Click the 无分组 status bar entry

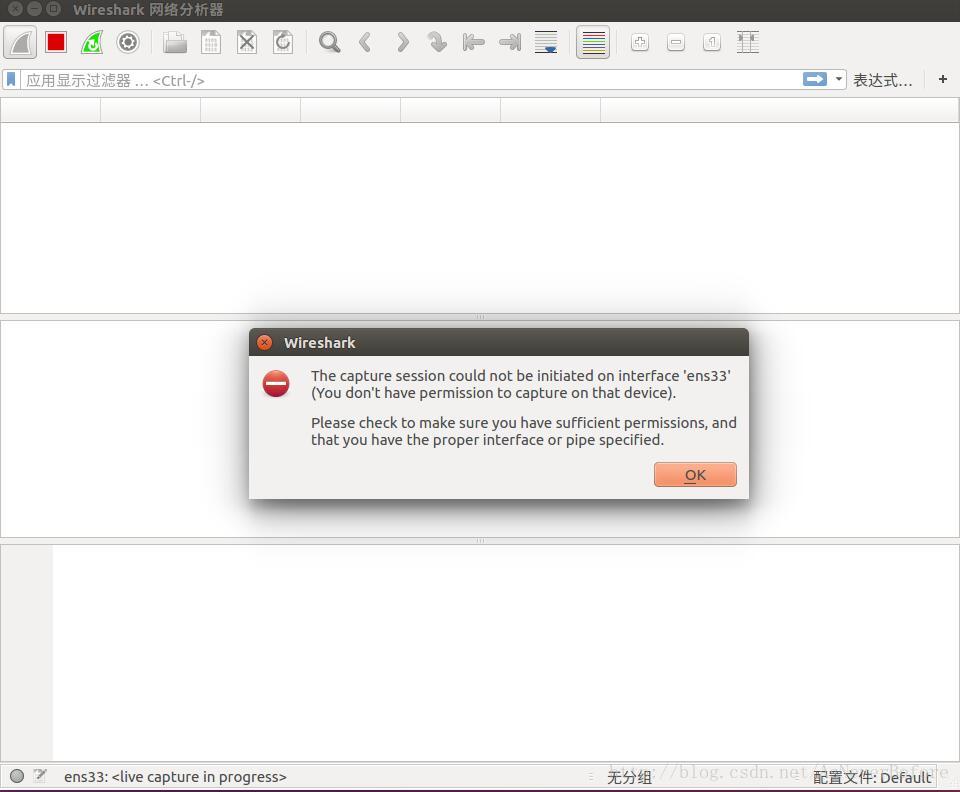(x=629, y=777)
